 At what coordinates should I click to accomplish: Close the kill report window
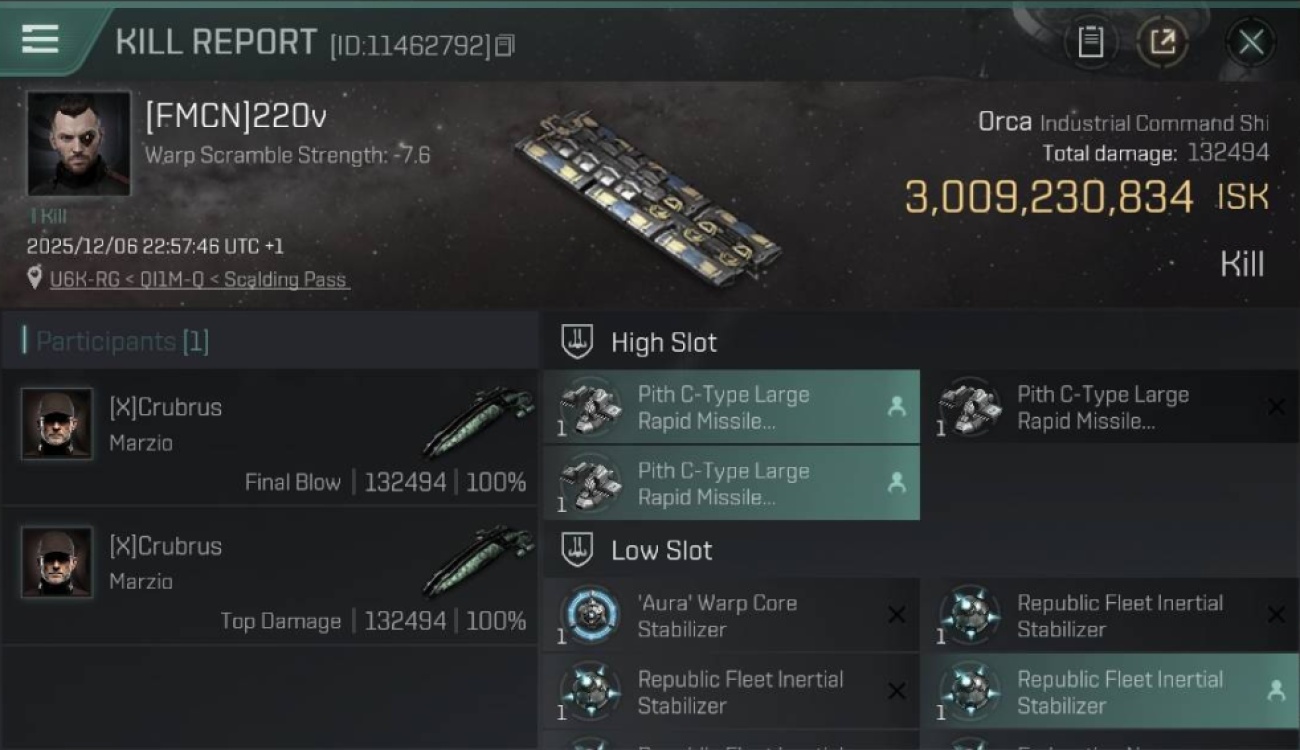coord(1250,42)
